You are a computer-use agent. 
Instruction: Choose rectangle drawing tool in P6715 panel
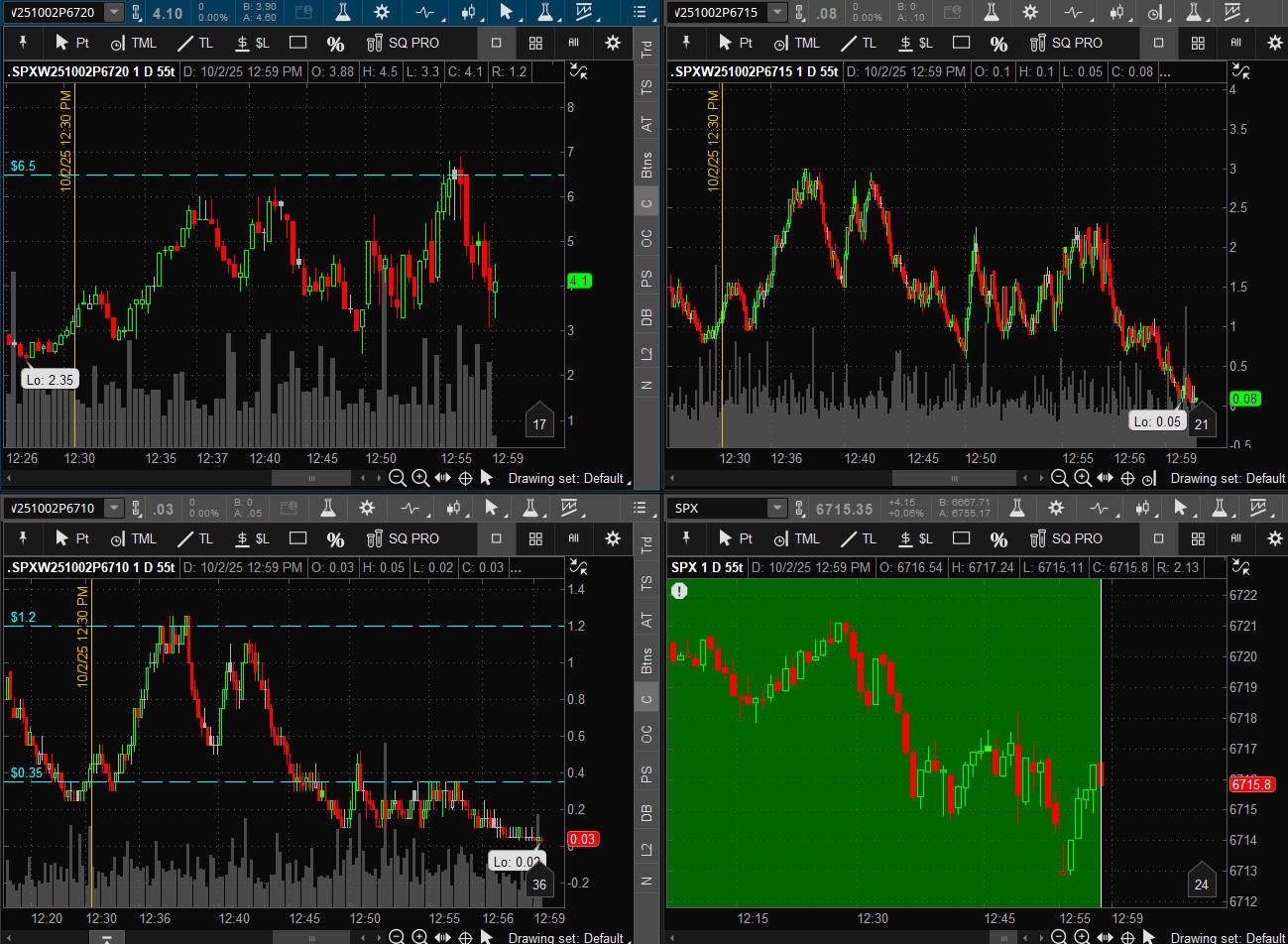(x=961, y=43)
